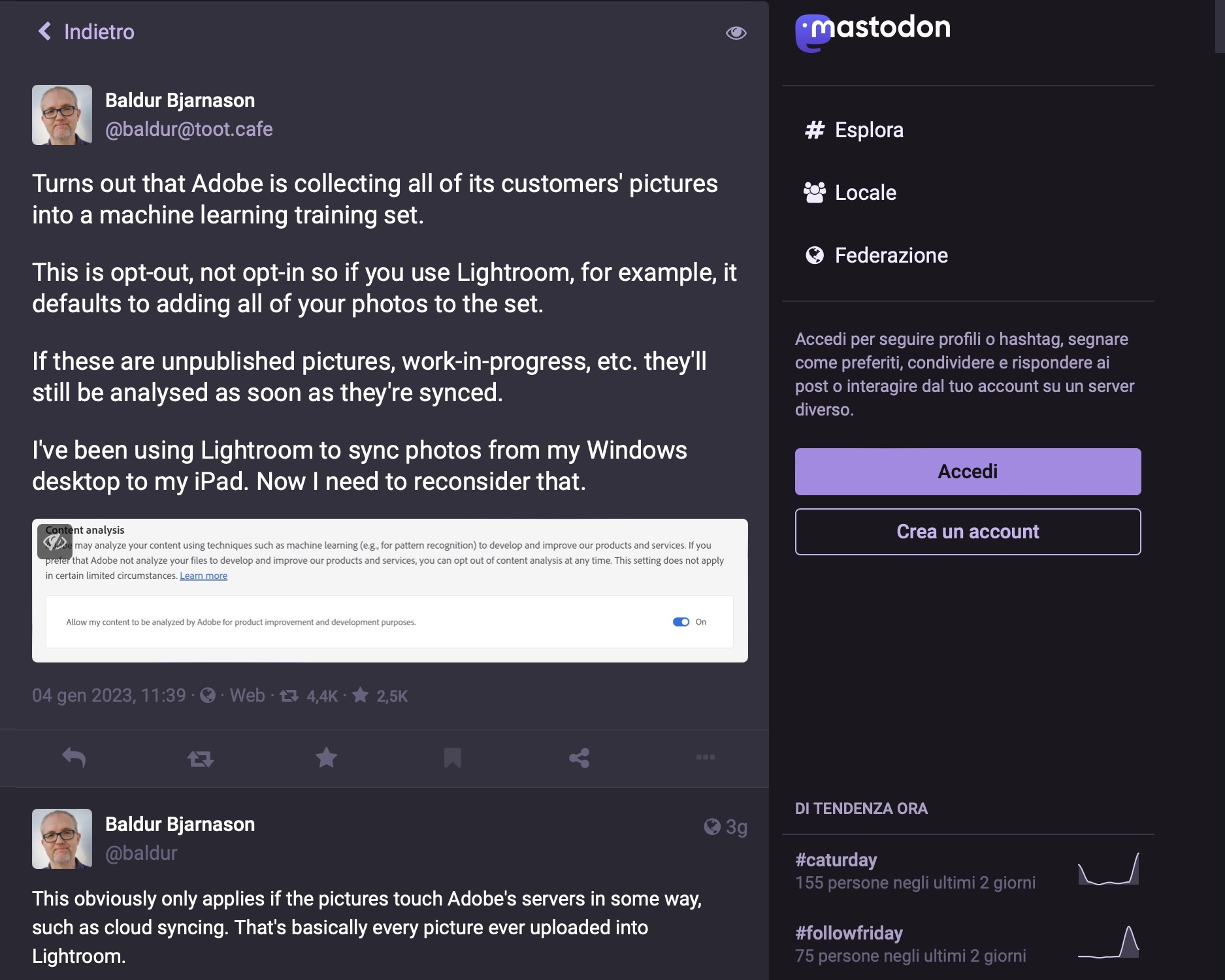Click the favourites count 2,5K
Viewport: 1225px width, 980px height.
[391, 696]
